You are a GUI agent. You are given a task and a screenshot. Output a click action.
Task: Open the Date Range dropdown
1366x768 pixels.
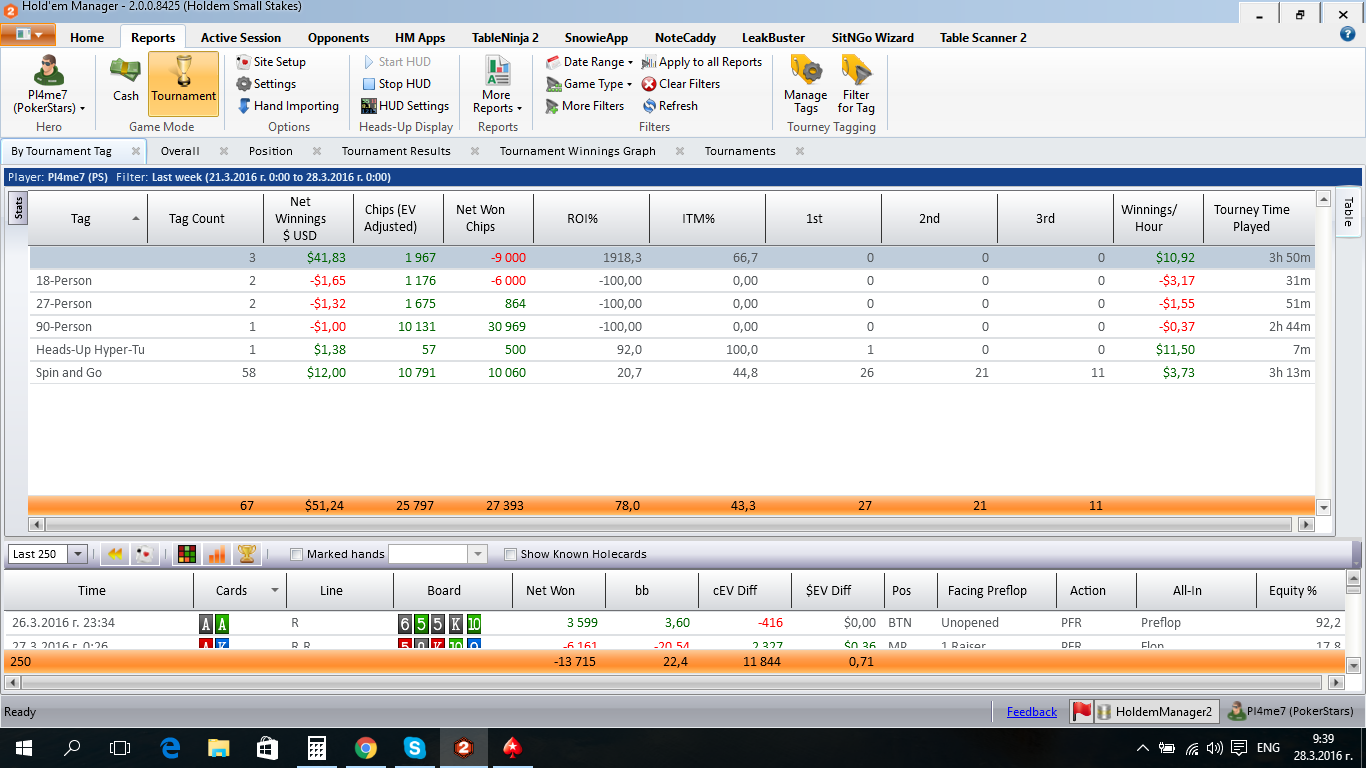[x=590, y=62]
